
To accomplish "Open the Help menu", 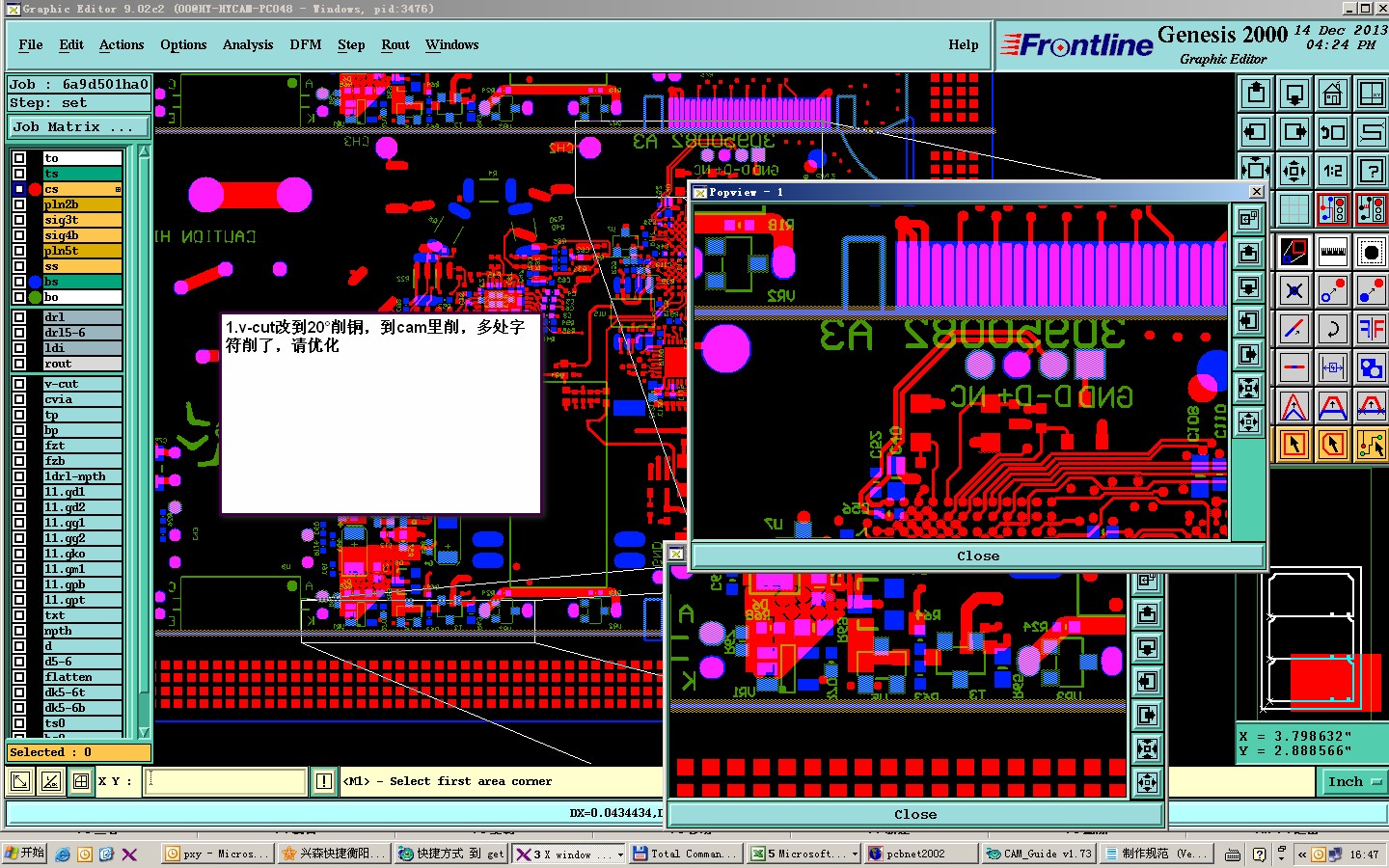I will [964, 45].
